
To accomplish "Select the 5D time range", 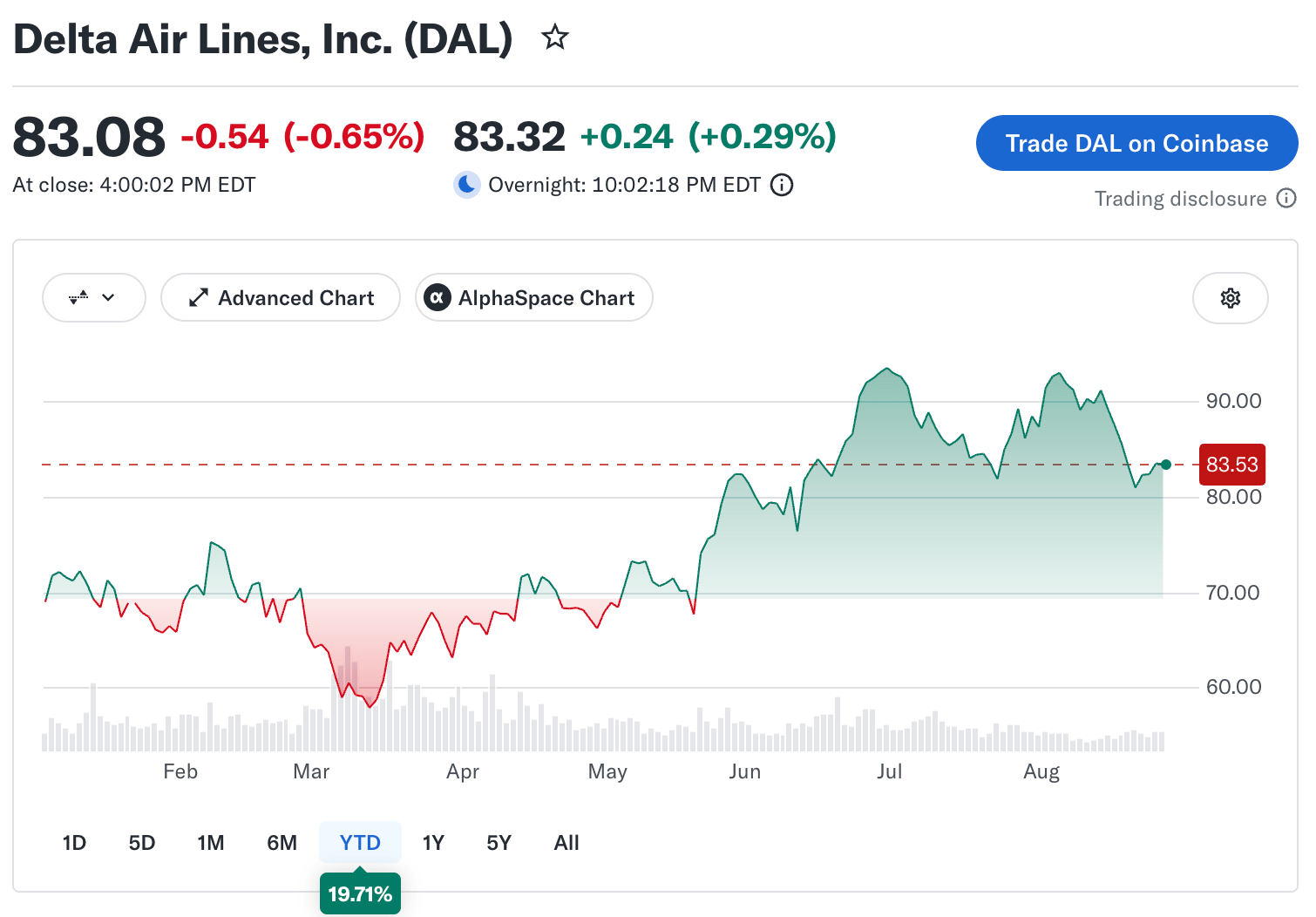I will tap(142, 843).
